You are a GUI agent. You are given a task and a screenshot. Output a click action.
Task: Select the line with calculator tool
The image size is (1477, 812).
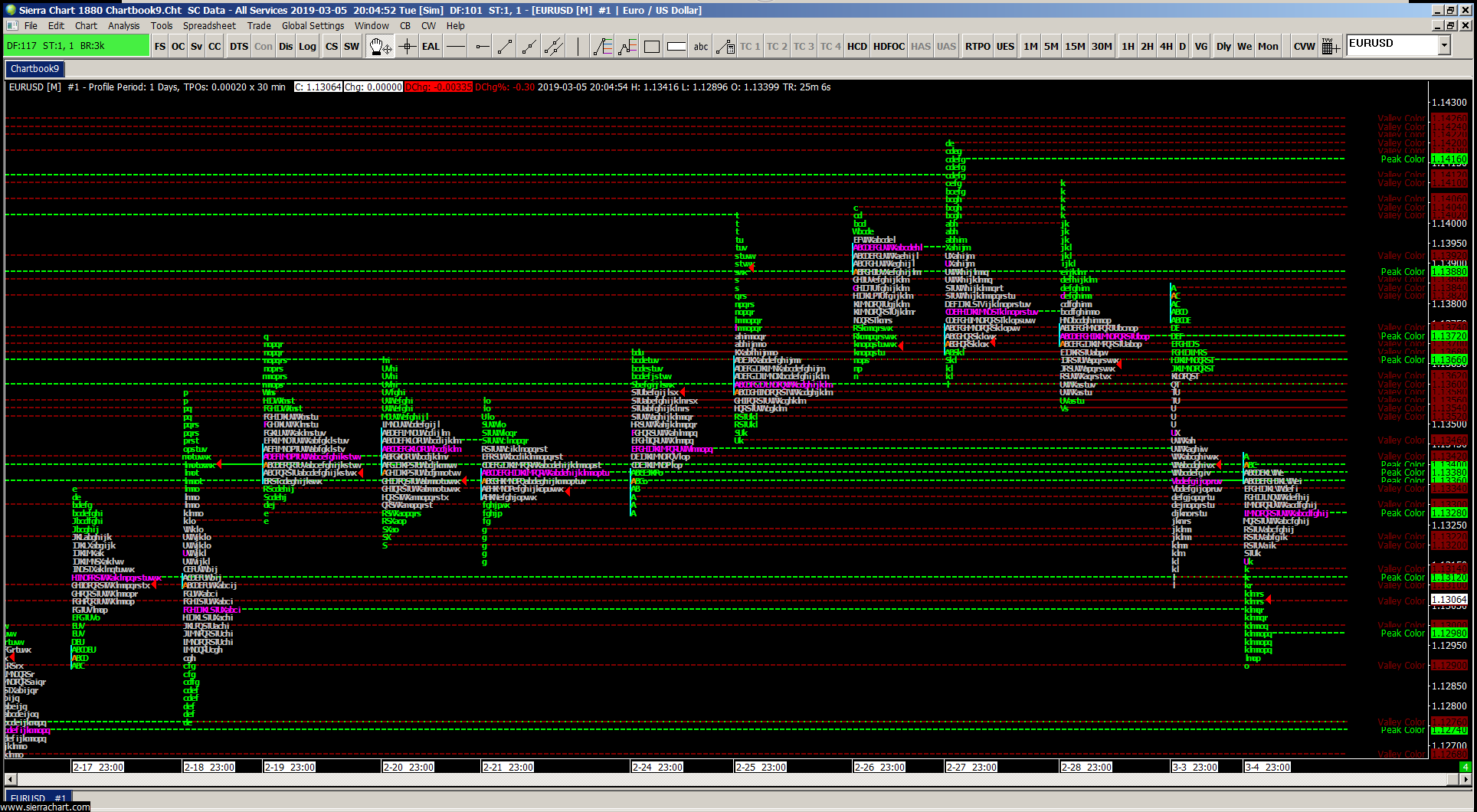pos(725,47)
